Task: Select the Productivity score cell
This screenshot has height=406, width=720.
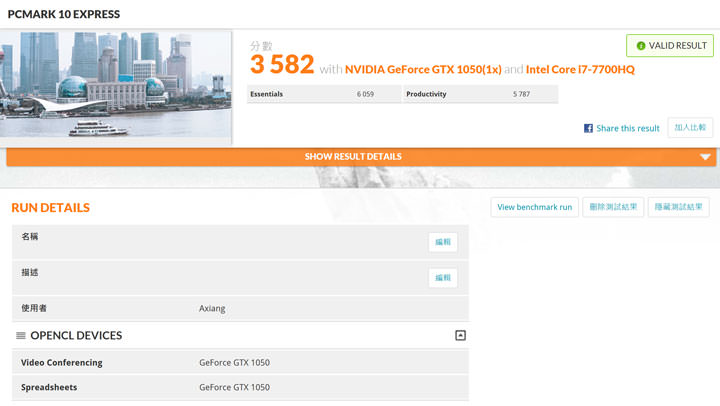Action: point(480,94)
